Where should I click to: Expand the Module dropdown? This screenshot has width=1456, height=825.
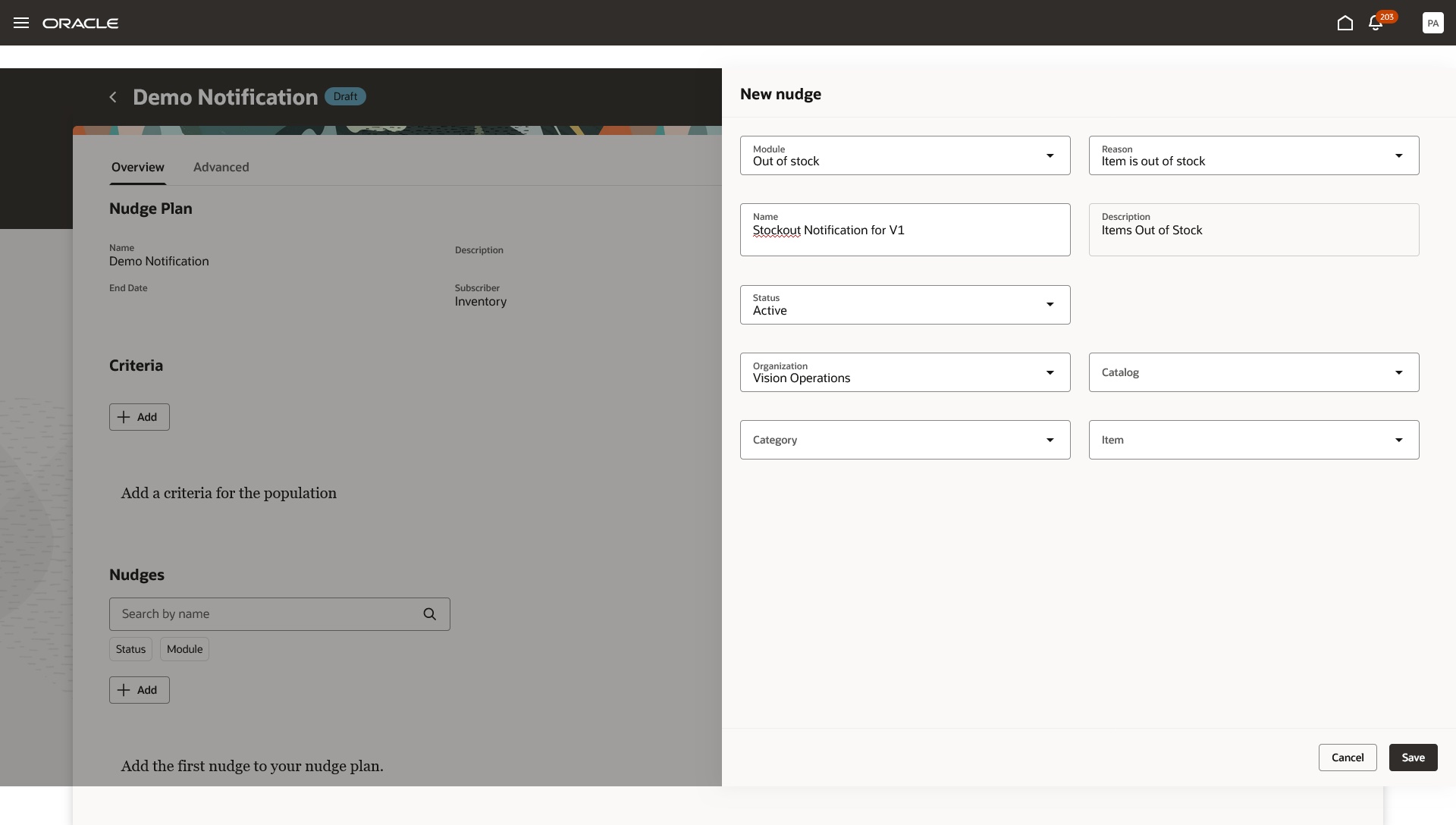(x=1050, y=155)
